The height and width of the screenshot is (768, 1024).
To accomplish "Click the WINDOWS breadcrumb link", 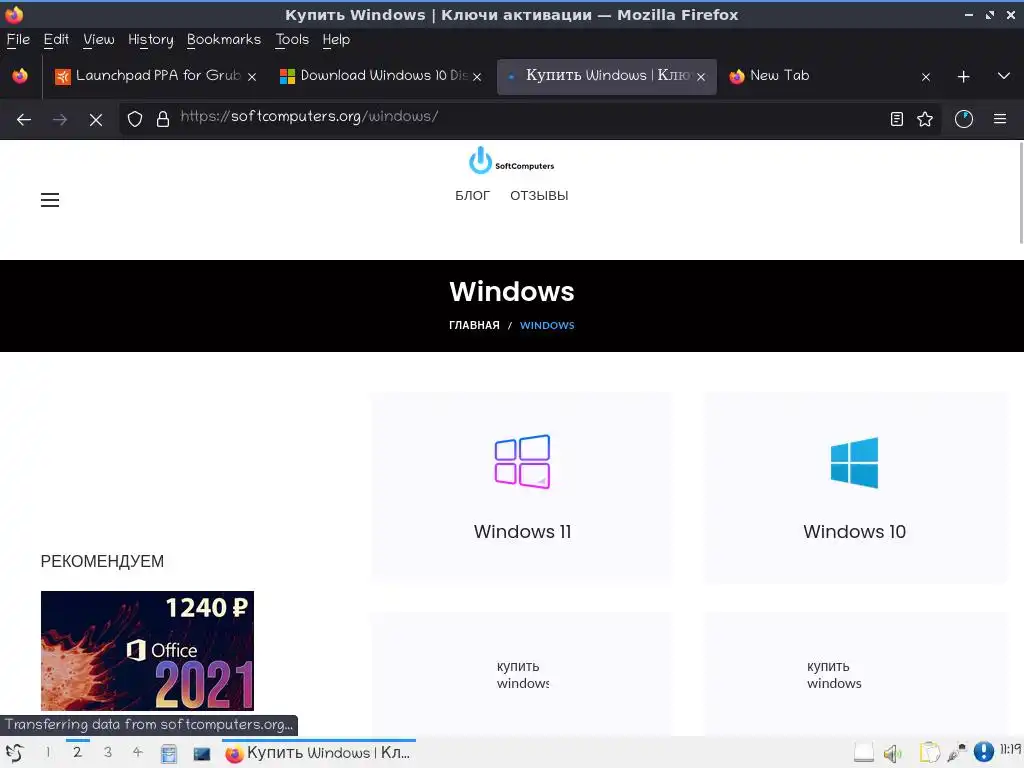I will 547,325.
